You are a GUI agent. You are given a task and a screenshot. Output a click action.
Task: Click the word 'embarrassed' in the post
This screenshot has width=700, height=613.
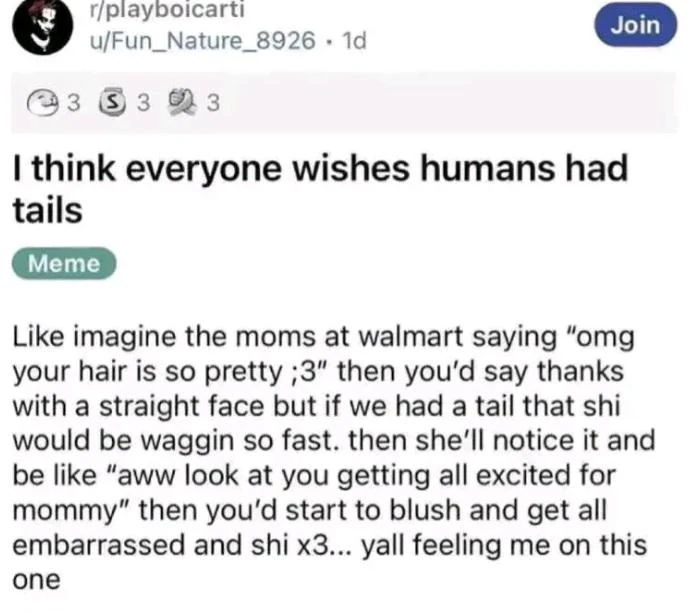coord(99,545)
